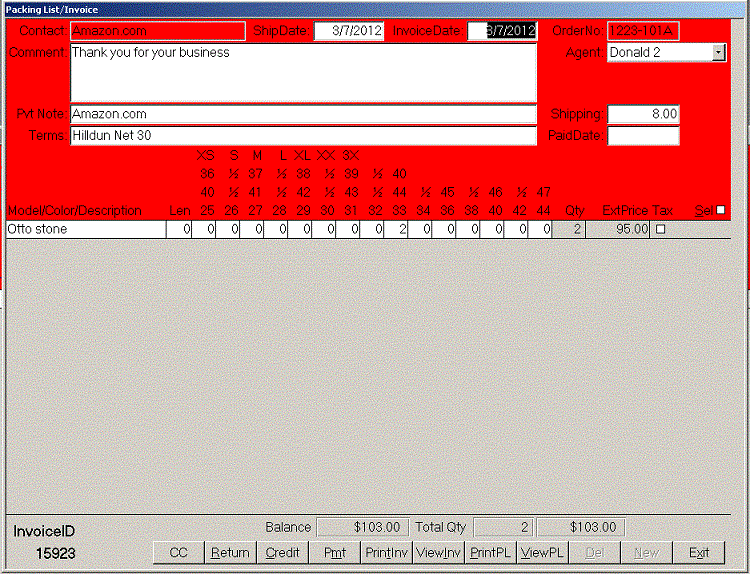The image size is (750, 574).
Task: Click the empty PaidDate field
Action: coord(643,135)
